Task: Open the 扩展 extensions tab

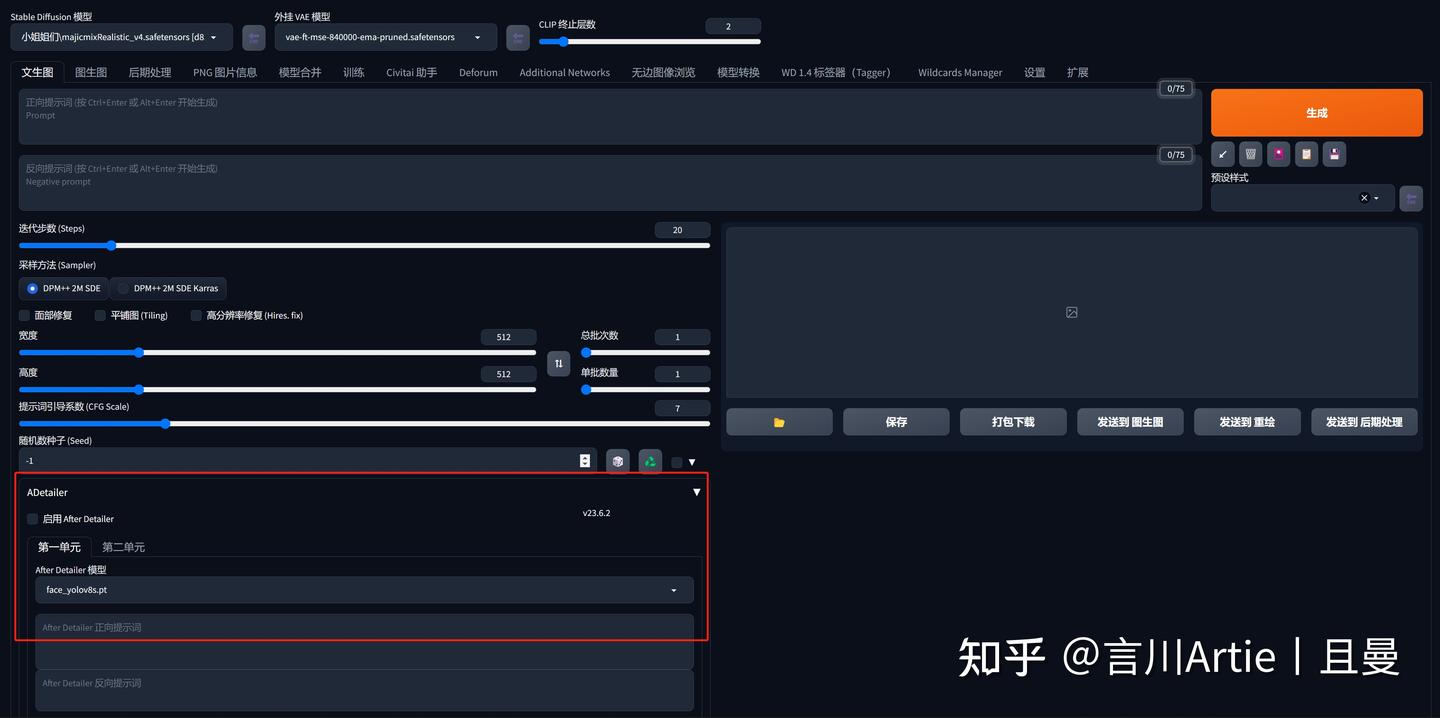Action: (x=1077, y=72)
